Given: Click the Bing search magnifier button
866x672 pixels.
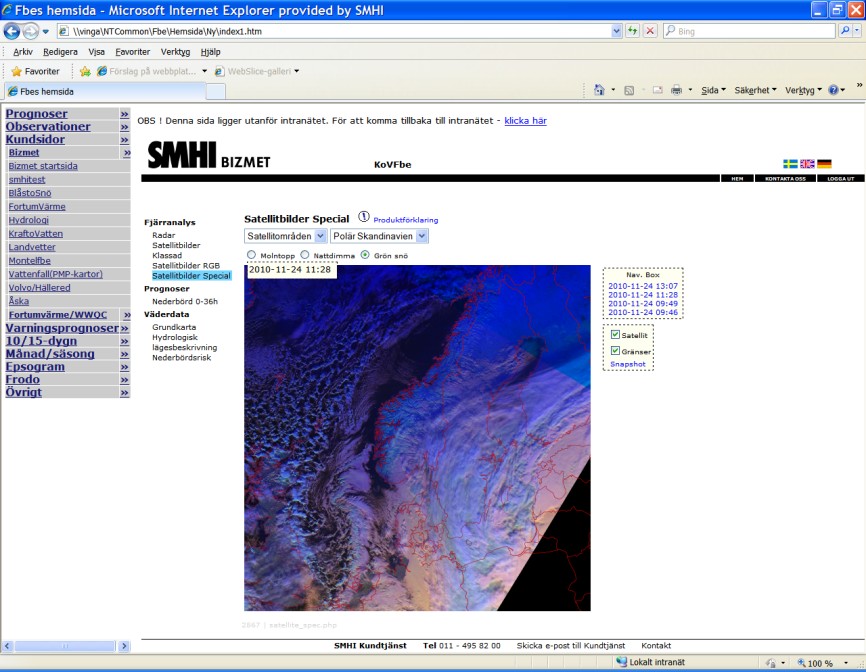Looking at the screenshot, I should pyautogui.click(x=844, y=31).
